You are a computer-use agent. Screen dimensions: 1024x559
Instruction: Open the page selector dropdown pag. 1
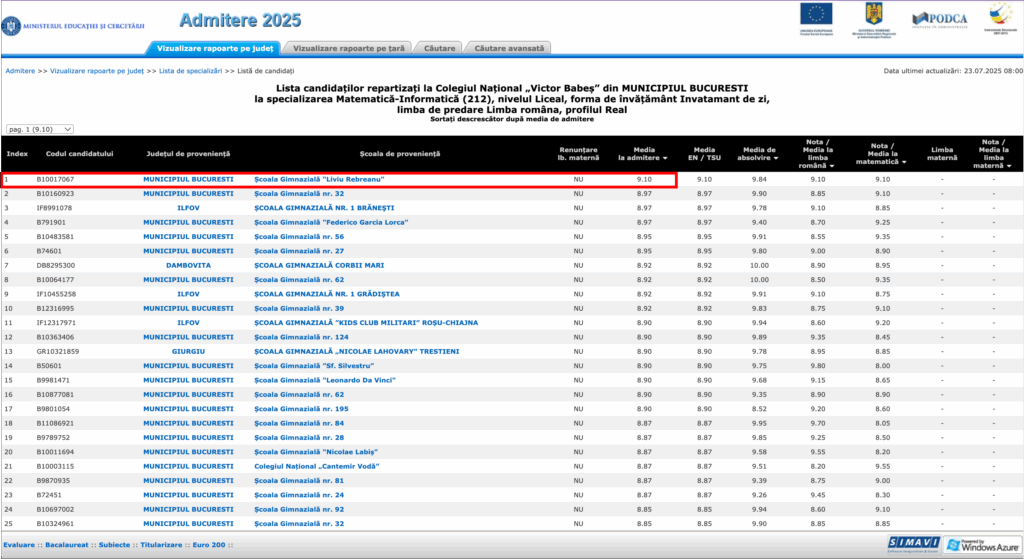click(x=40, y=129)
